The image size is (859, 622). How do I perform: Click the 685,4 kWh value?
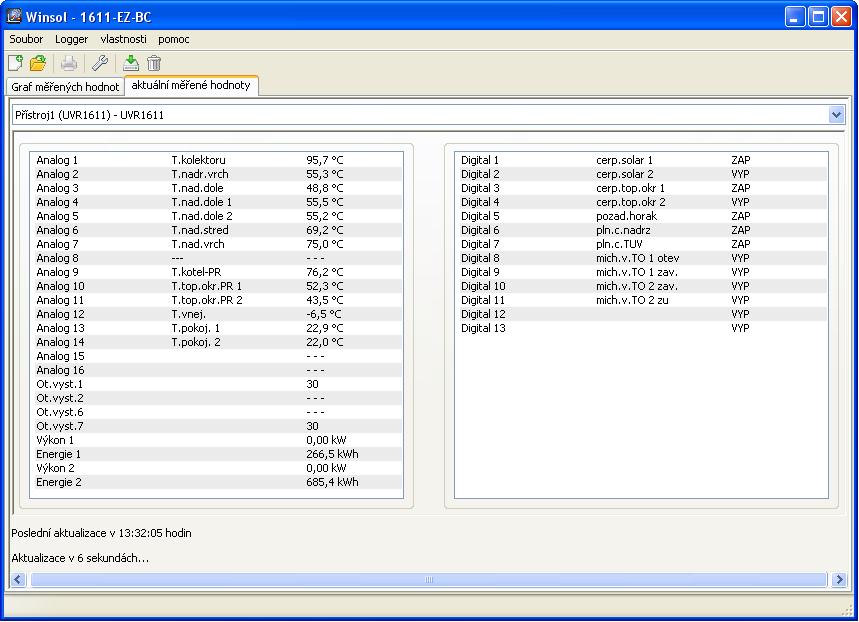coord(332,482)
